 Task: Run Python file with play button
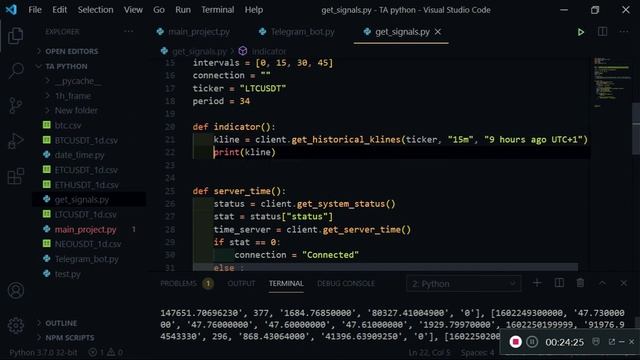coord(580,32)
